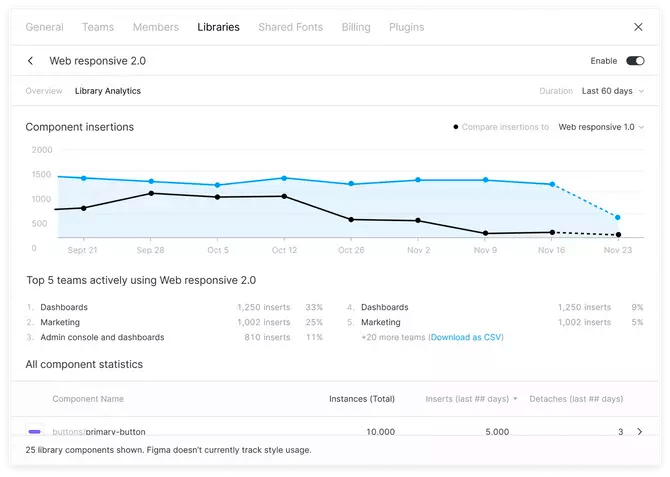Sort by Component Name column header
This screenshot has width=670, height=477.
(88, 399)
